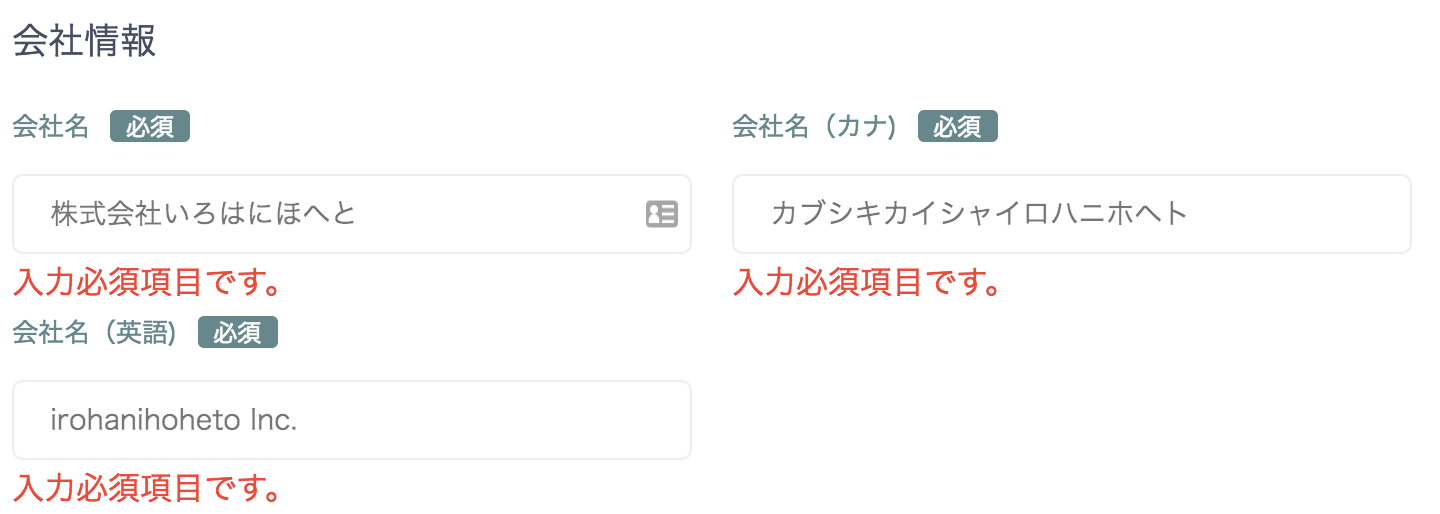The height and width of the screenshot is (514, 1440).
Task: Click the 必須 badge beside 会社名（カナ）
Action: click(x=958, y=127)
